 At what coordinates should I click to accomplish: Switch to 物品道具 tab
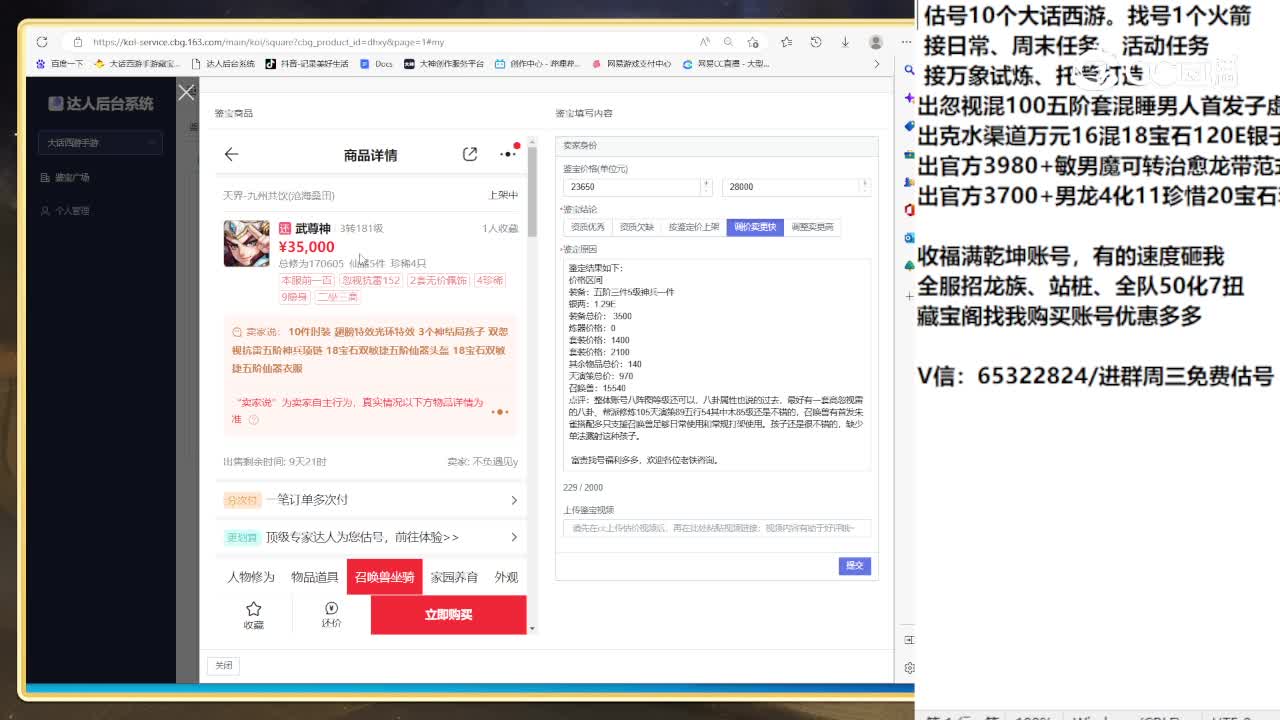[315, 577]
